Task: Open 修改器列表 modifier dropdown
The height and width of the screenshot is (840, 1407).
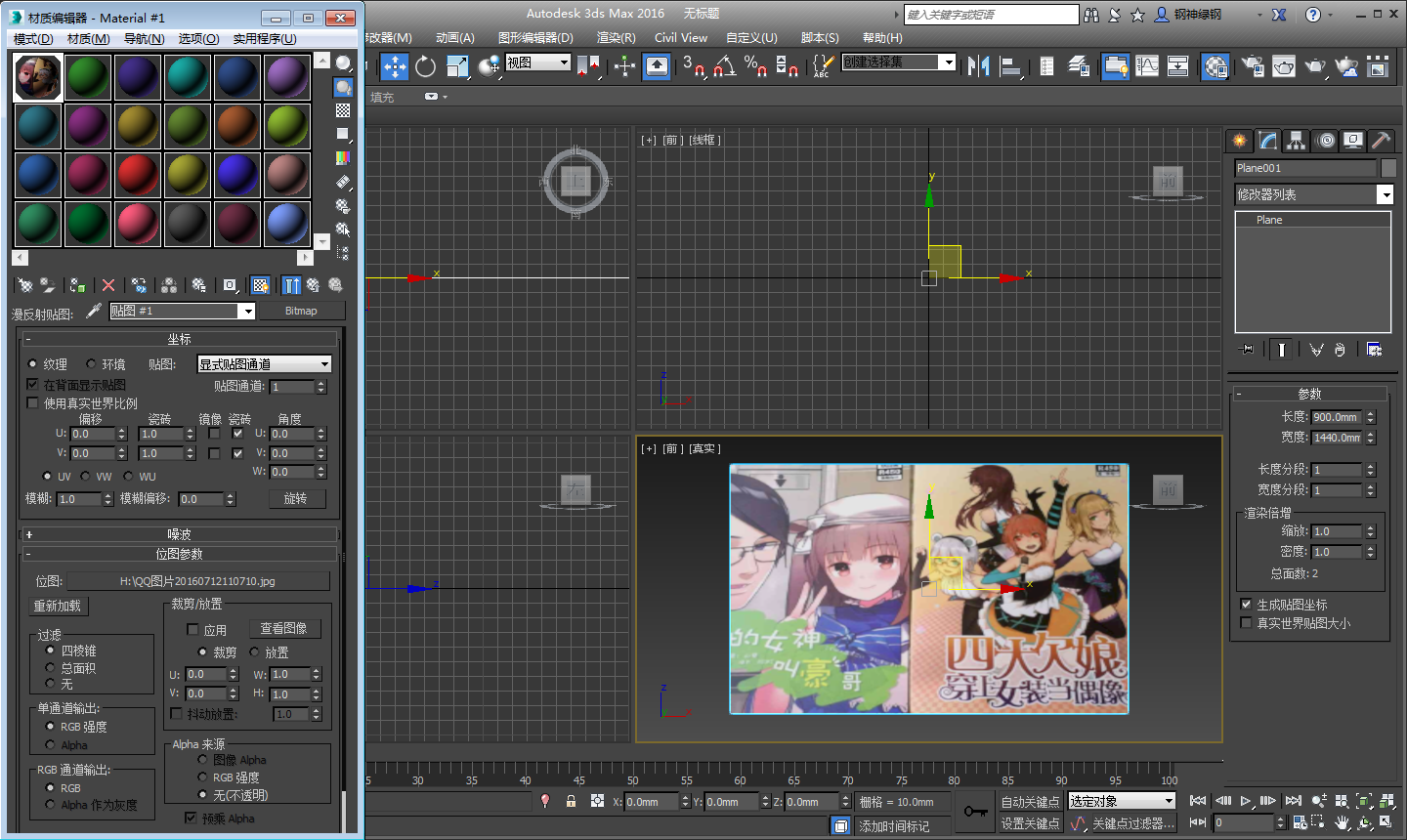Action: click(1313, 194)
